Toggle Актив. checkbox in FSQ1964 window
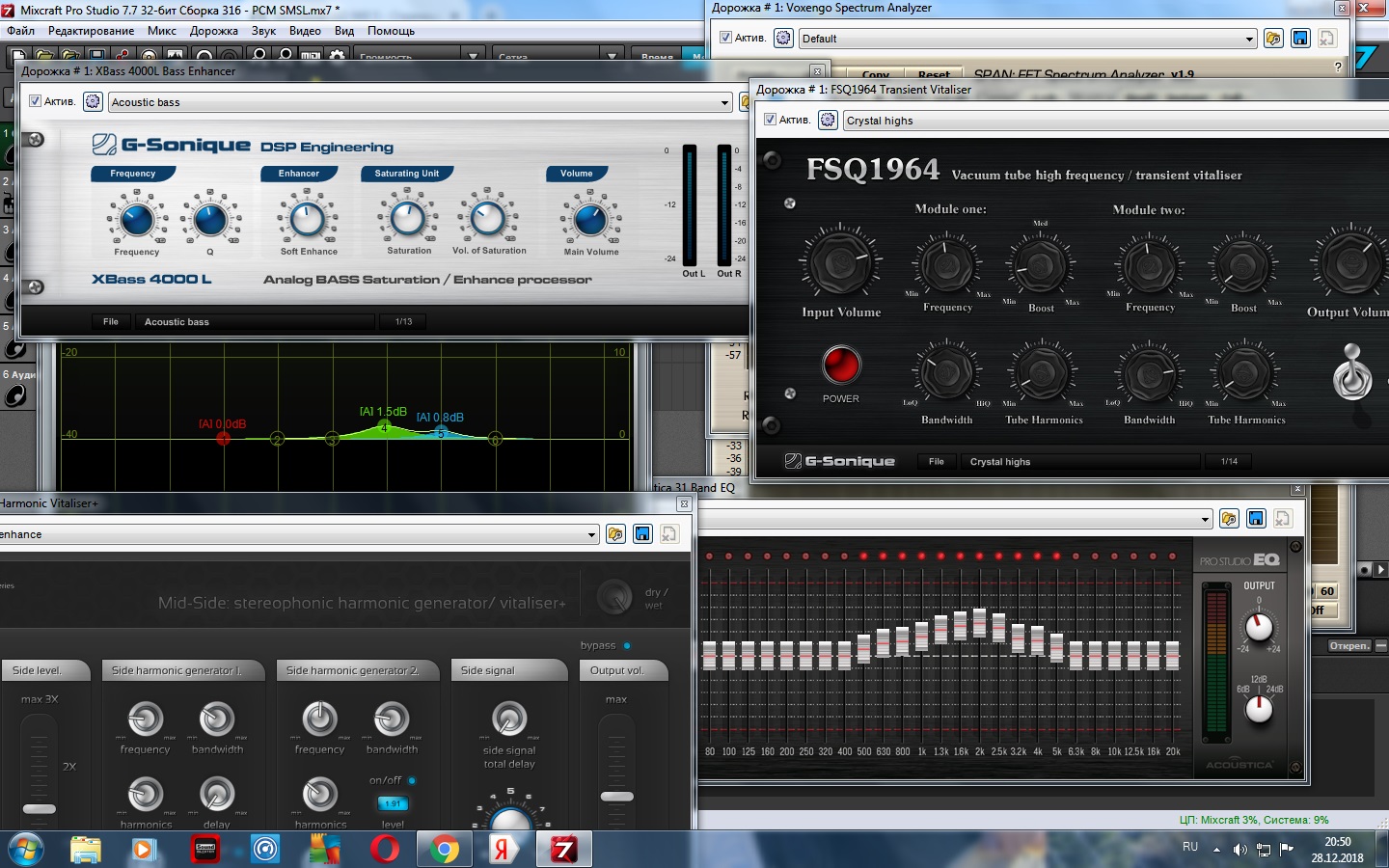This screenshot has height=868, width=1389. point(770,120)
